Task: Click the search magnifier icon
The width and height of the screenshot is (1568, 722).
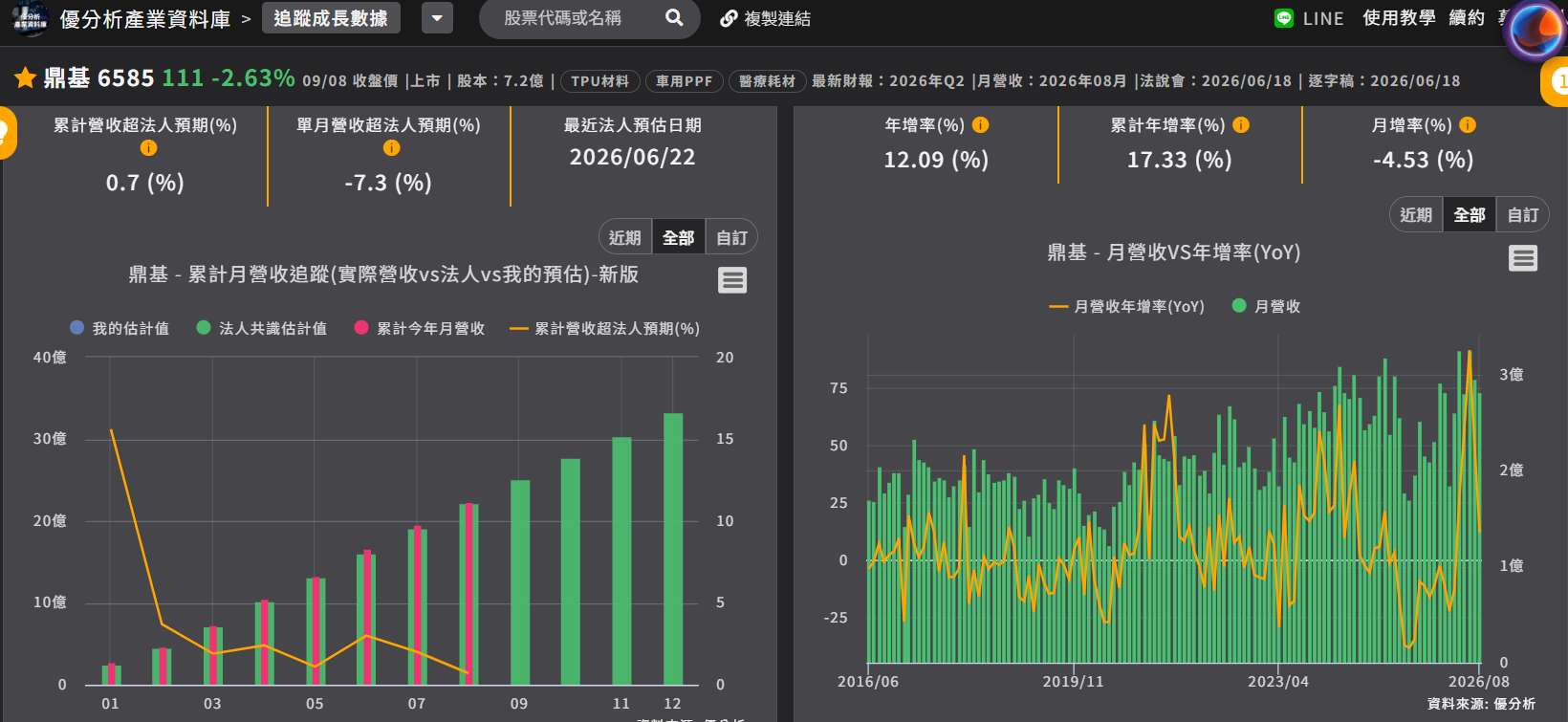Action: click(674, 18)
